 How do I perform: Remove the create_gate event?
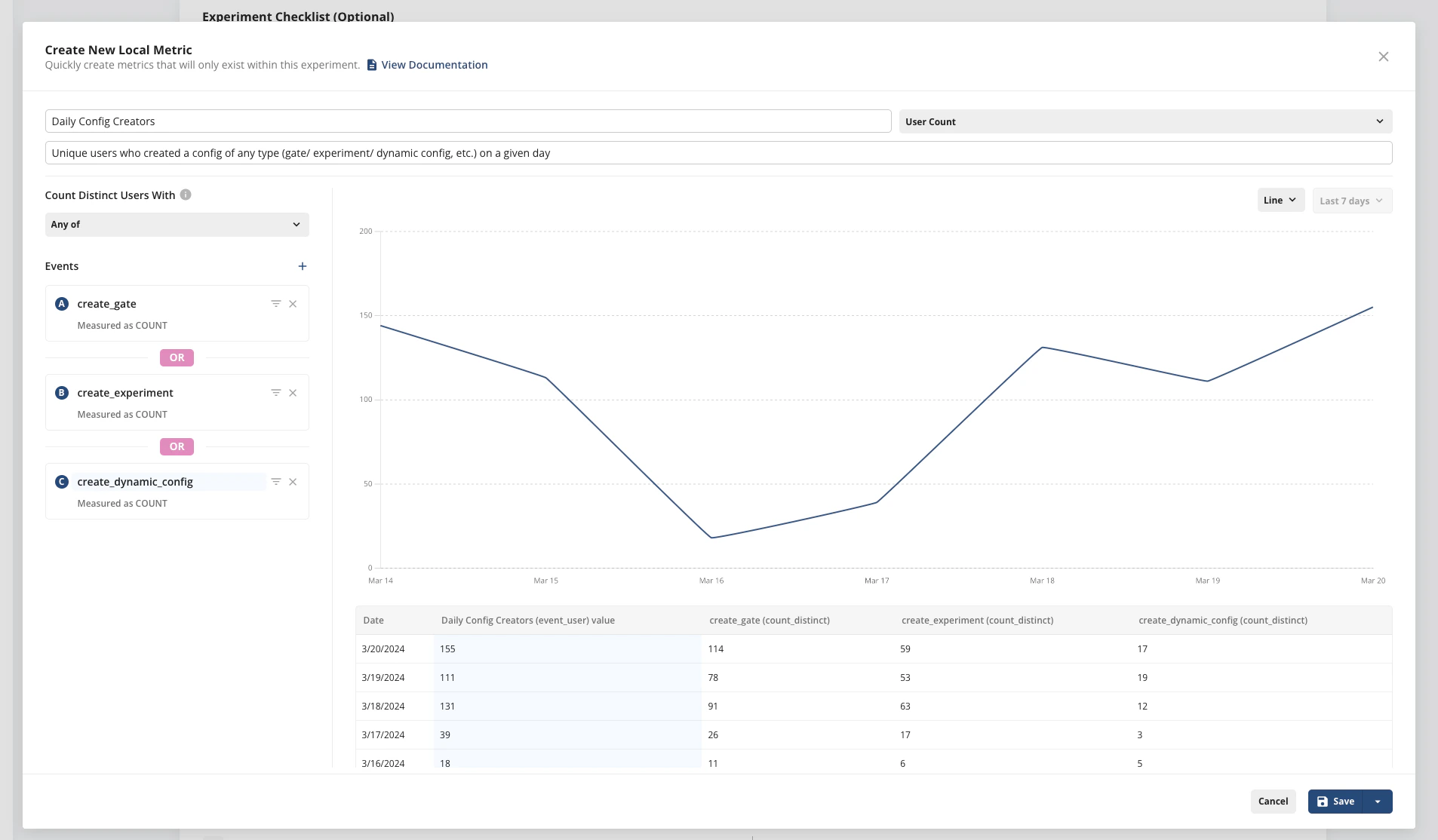pyautogui.click(x=293, y=303)
